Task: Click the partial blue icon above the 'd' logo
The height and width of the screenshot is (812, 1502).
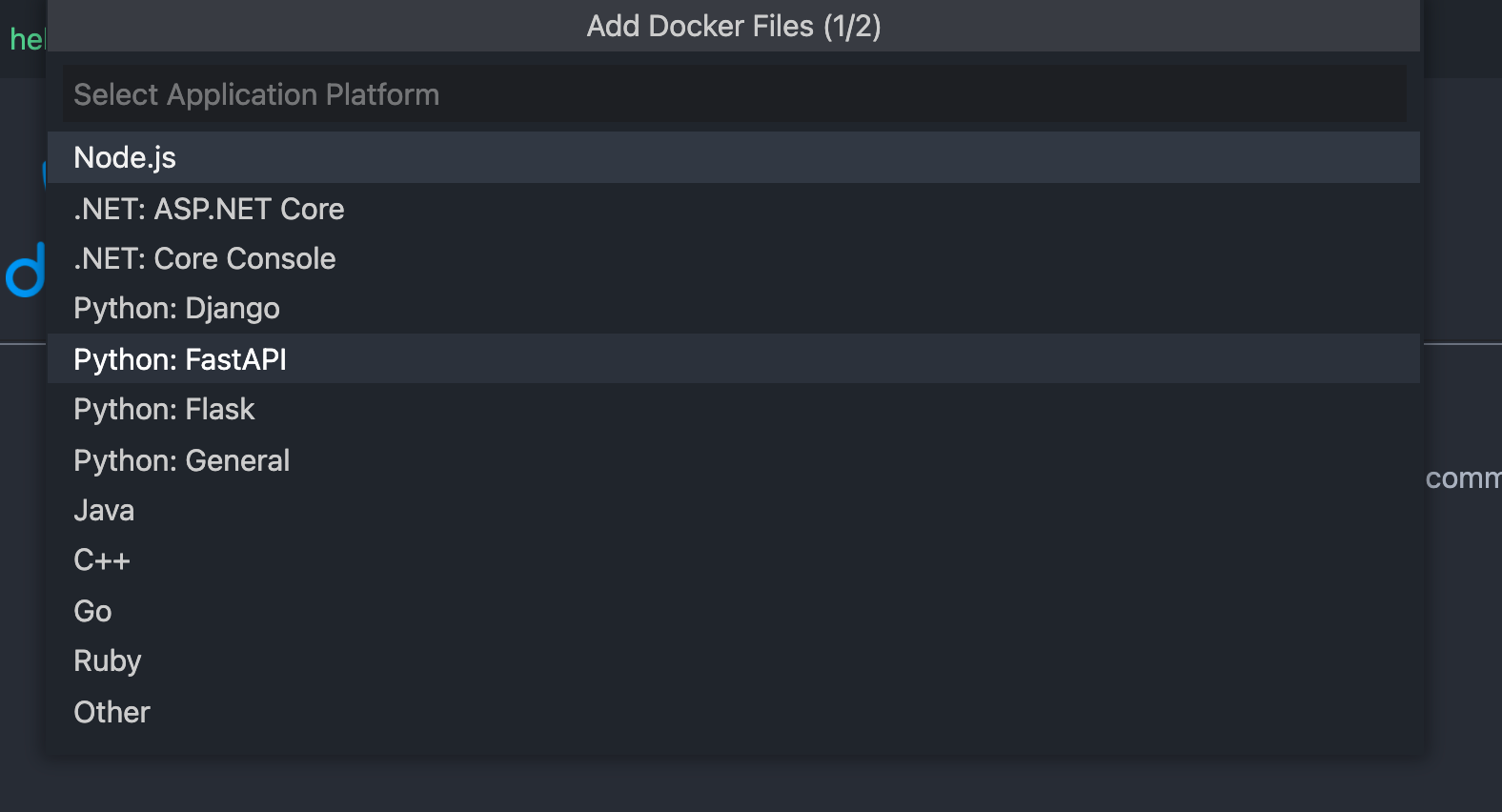Action: tap(44, 173)
